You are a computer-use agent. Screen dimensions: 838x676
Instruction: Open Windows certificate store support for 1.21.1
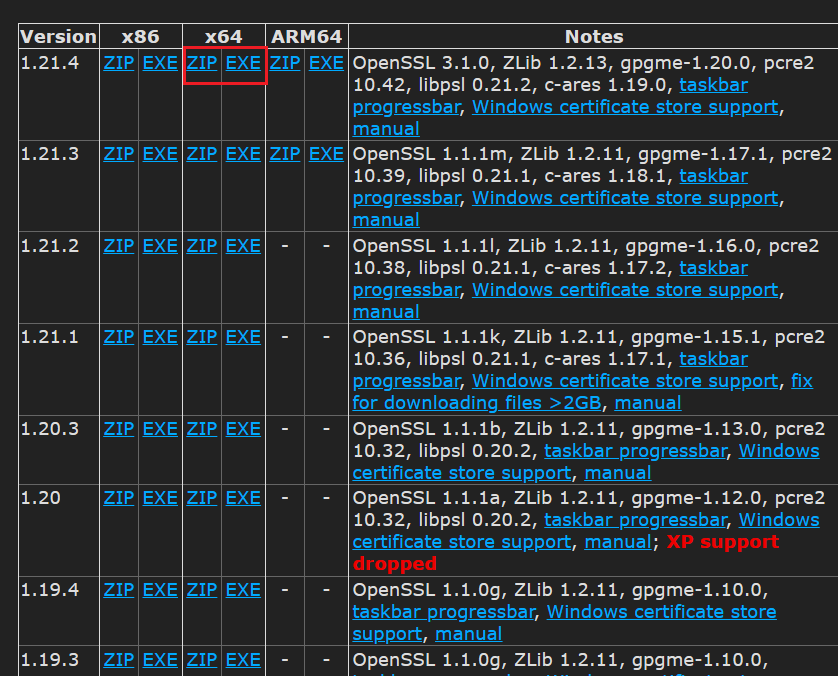pos(625,380)
